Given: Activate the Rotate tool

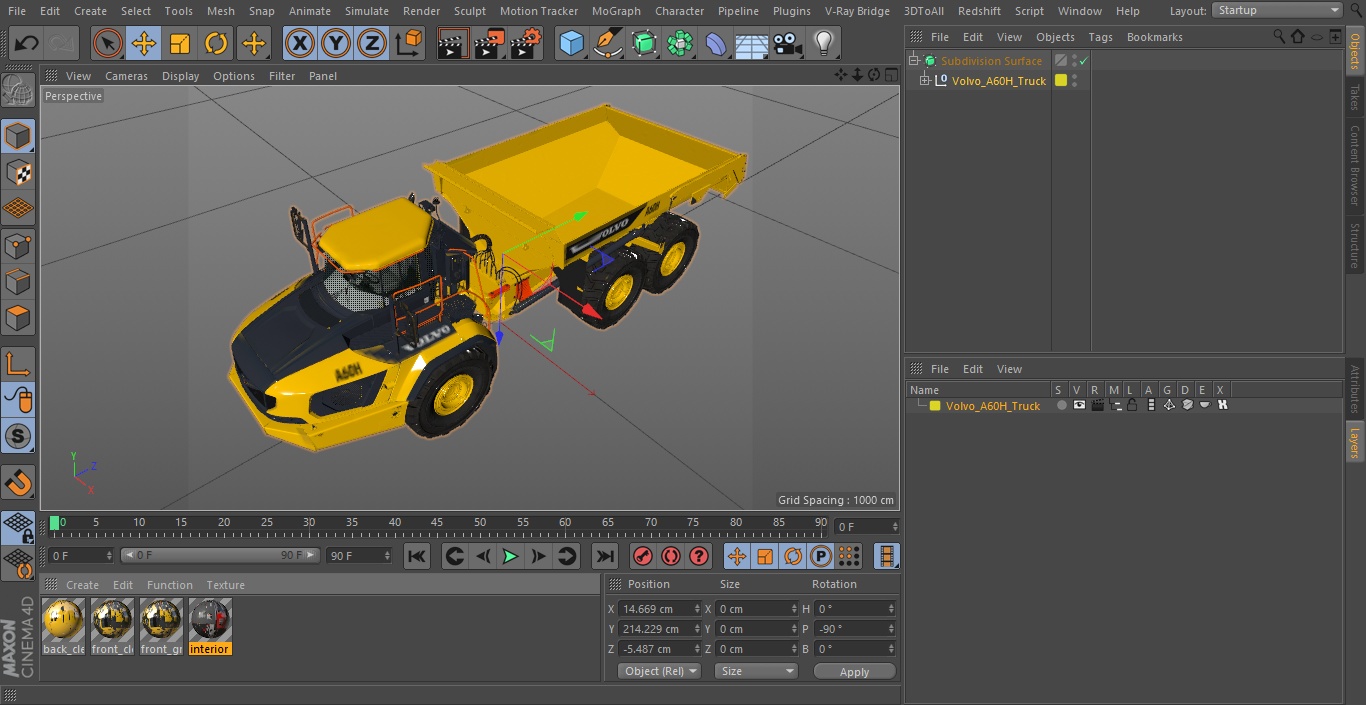Looking at the screenshot, I should (x=216, y=43).
